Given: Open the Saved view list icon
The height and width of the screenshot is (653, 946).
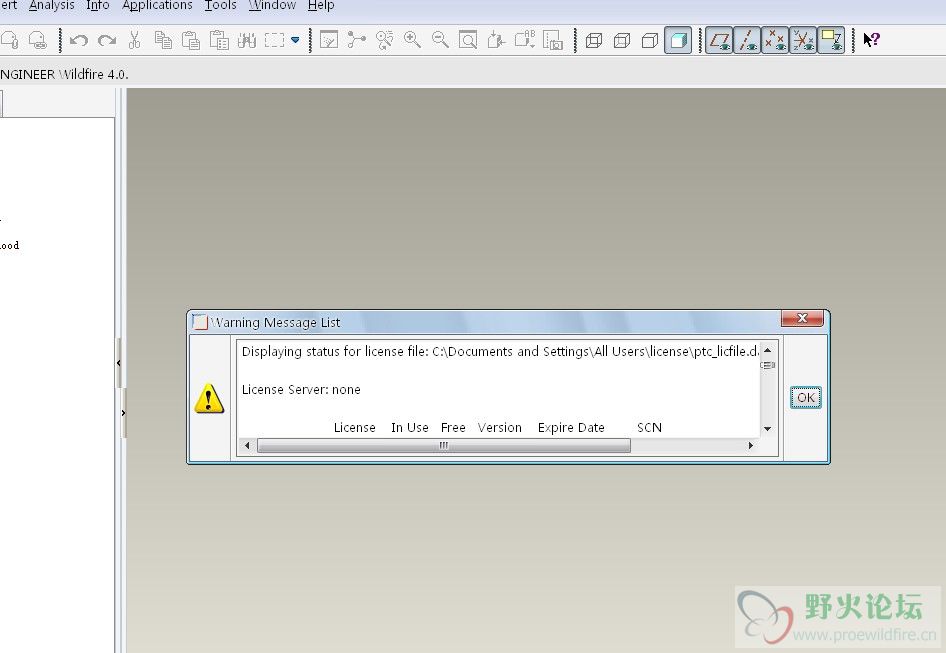Looking at the screenshot, I should point(524,40).
